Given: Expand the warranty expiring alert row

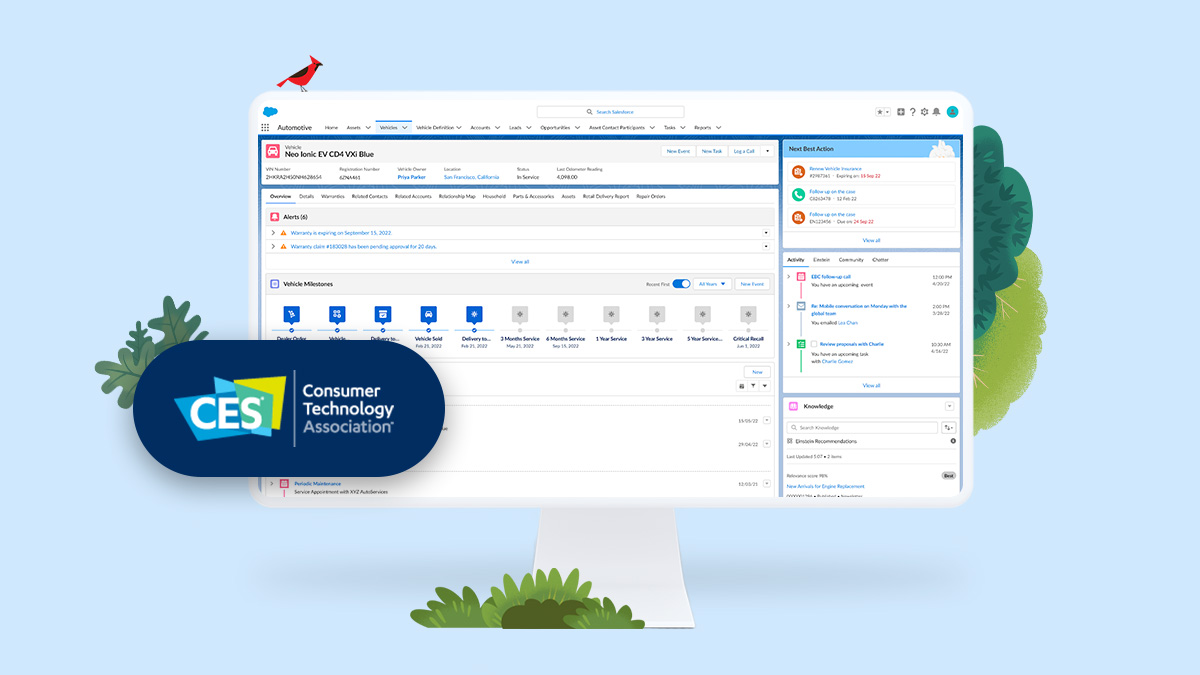Looking at the screenshot, I should [272, 231].
